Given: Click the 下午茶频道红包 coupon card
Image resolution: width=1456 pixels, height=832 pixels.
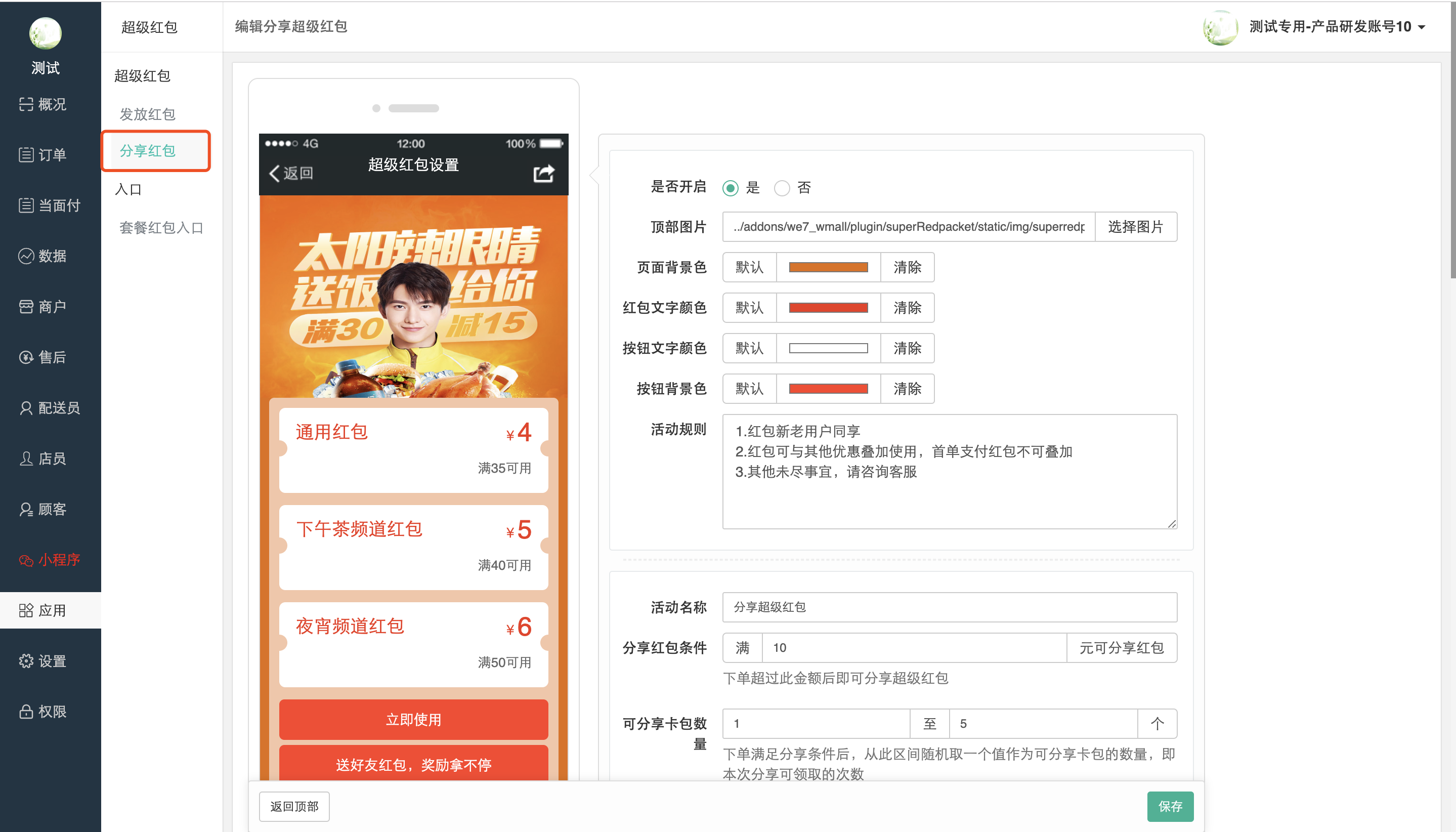Looking at the screenshot, I should [413, 547].
